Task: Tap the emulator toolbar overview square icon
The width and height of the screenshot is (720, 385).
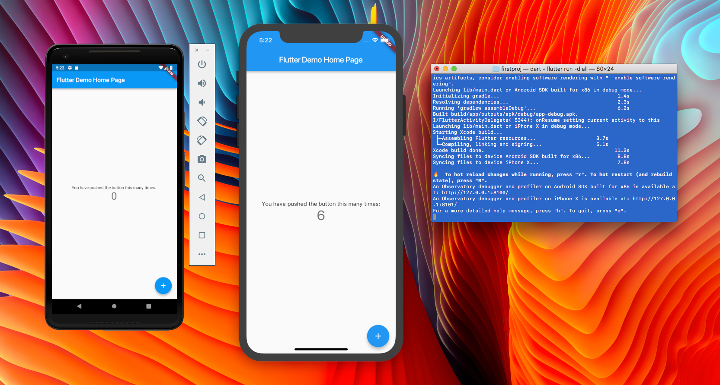Action: [x=202, y=235]
